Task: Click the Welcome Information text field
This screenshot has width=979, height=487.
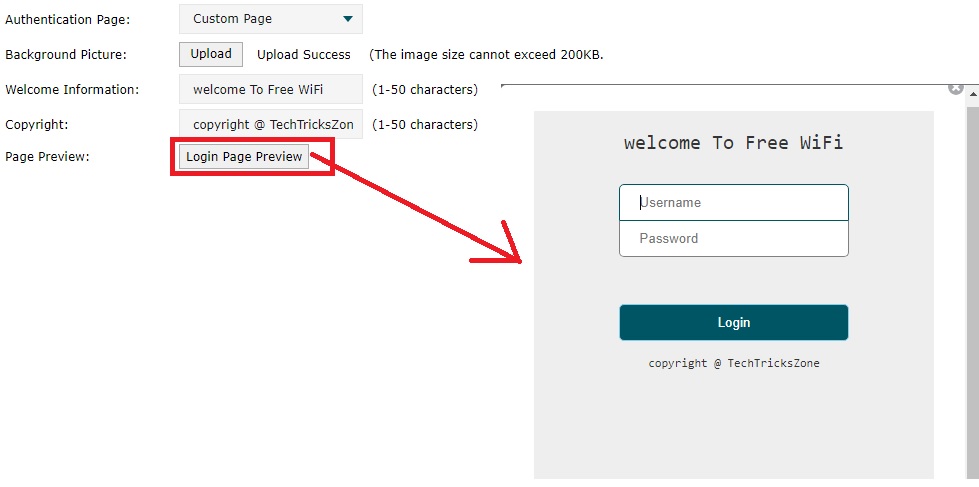Action: (x=271, y=89)
